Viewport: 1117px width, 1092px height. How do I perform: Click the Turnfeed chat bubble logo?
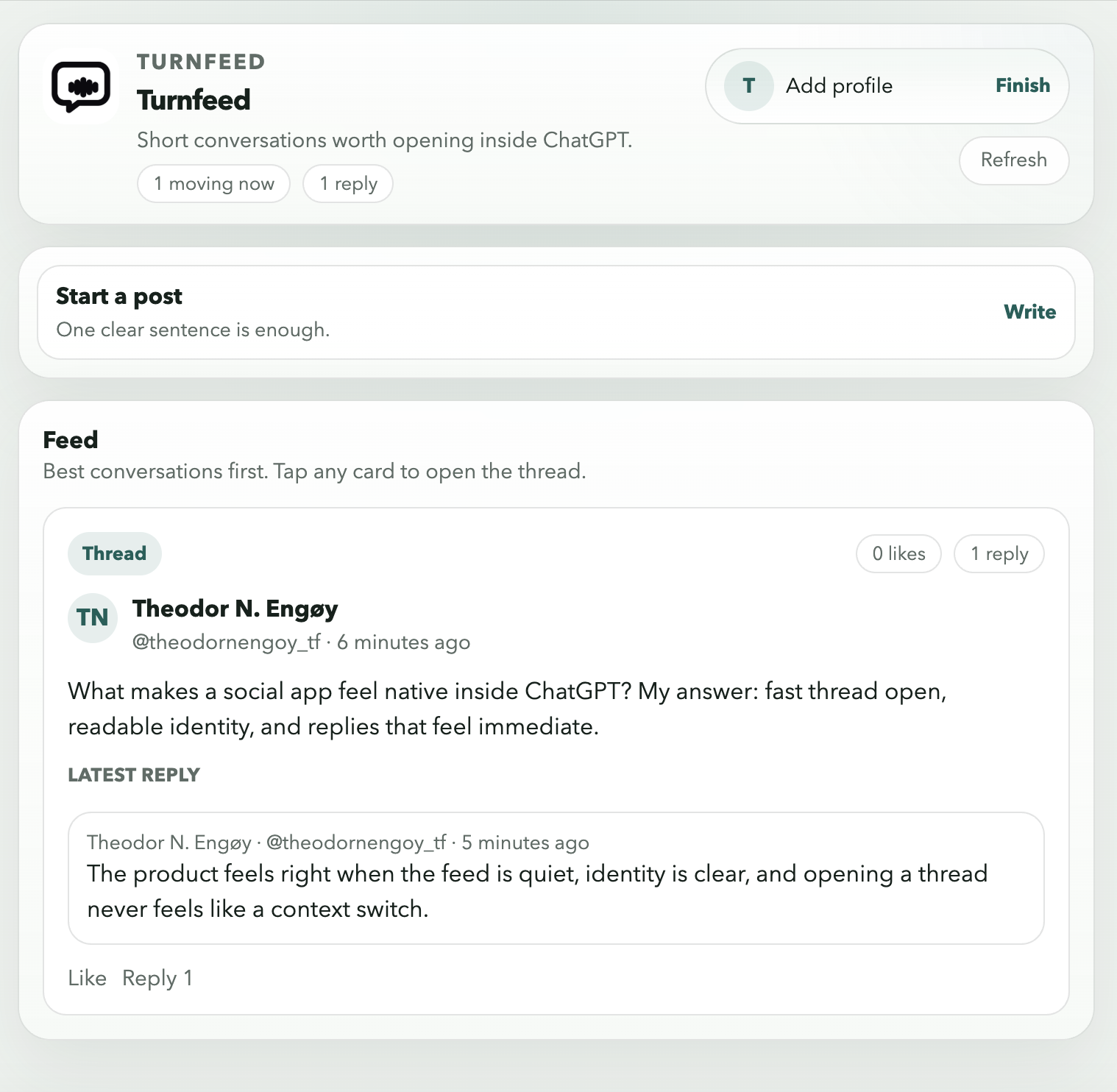[81, 87]
